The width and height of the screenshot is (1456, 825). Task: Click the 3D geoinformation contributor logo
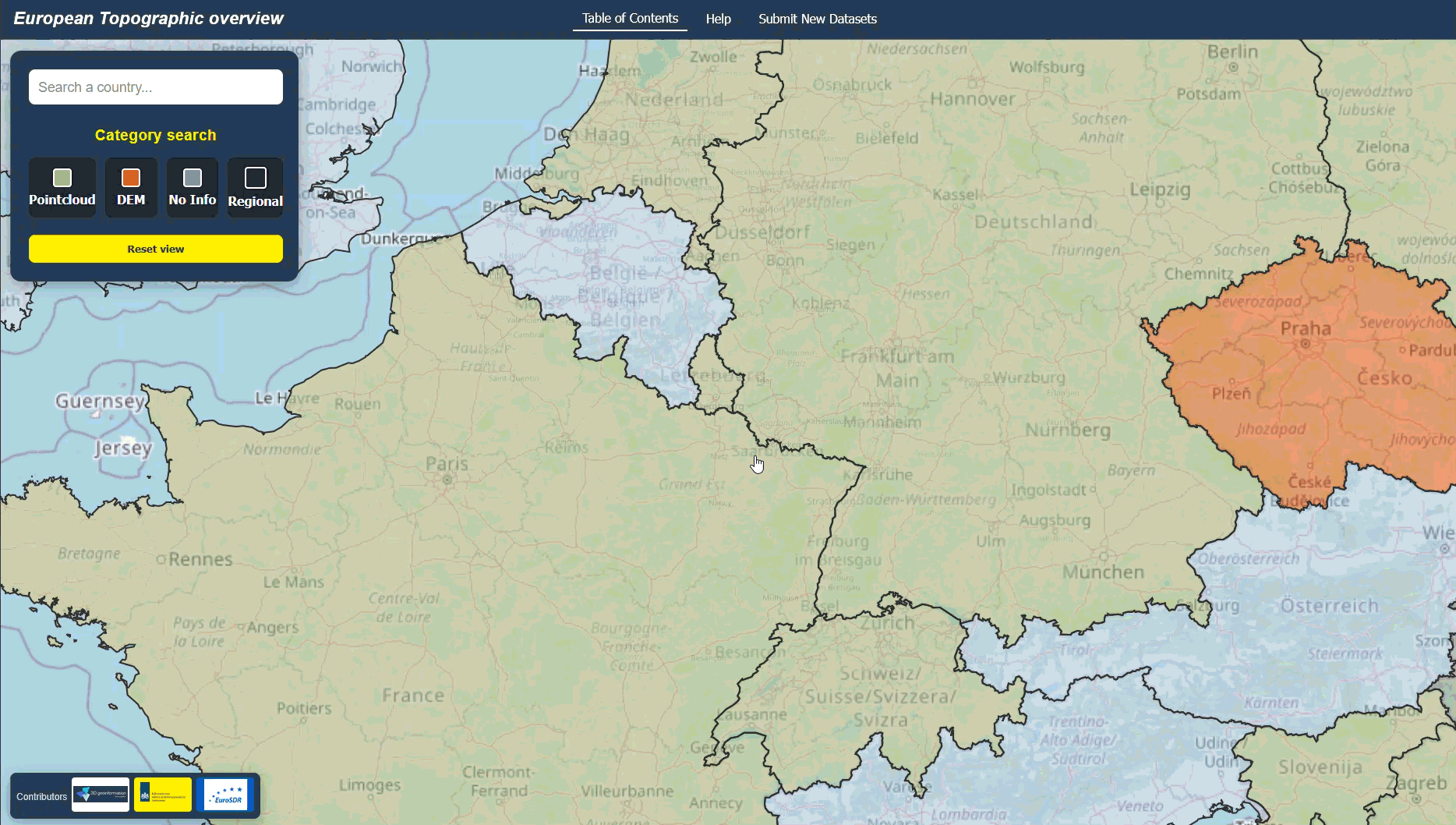[x=100, y=794]
